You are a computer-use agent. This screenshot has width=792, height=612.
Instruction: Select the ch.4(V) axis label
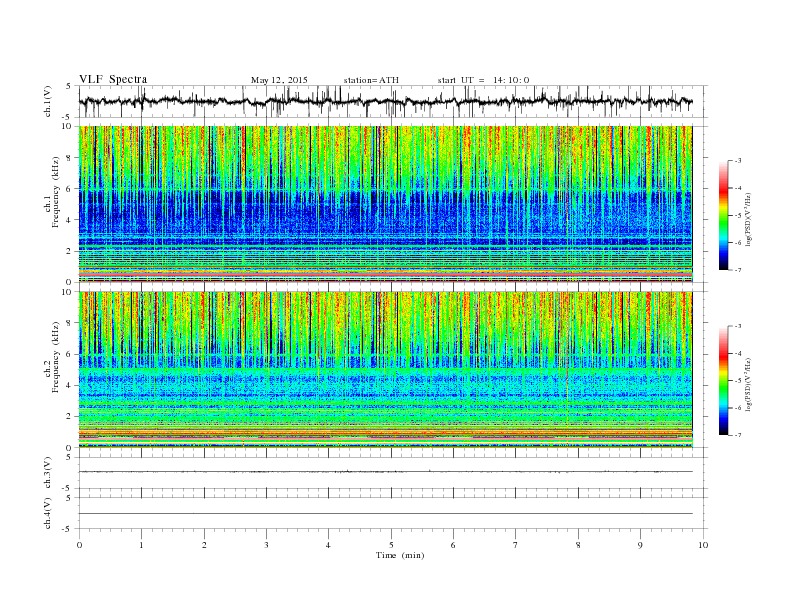pos(48,513)
